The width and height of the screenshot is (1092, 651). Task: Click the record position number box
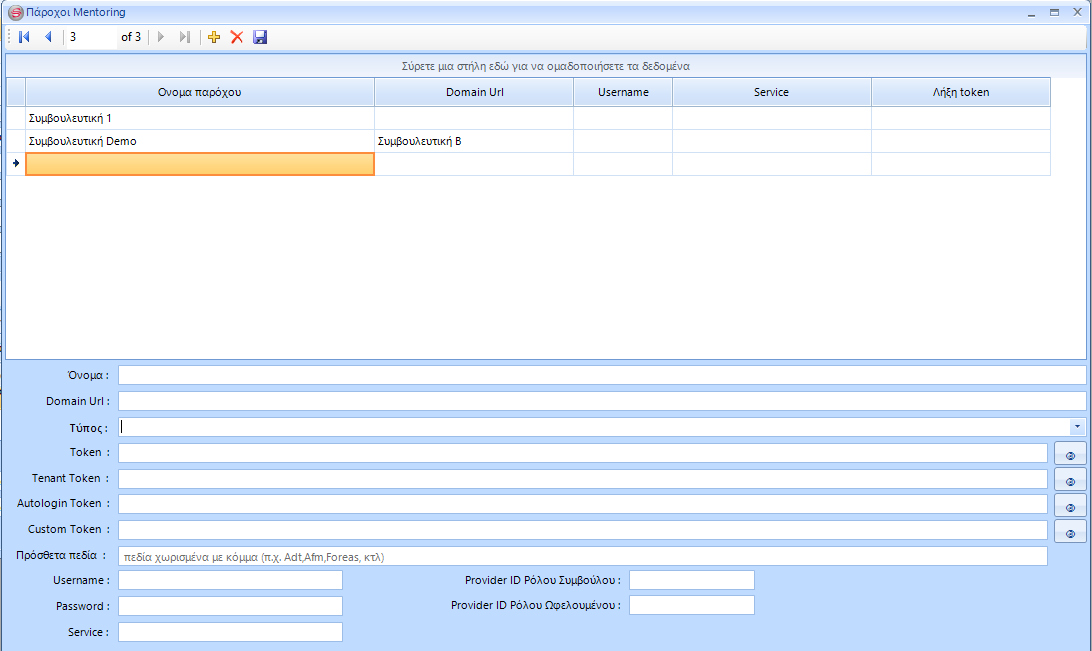(90, 37)
